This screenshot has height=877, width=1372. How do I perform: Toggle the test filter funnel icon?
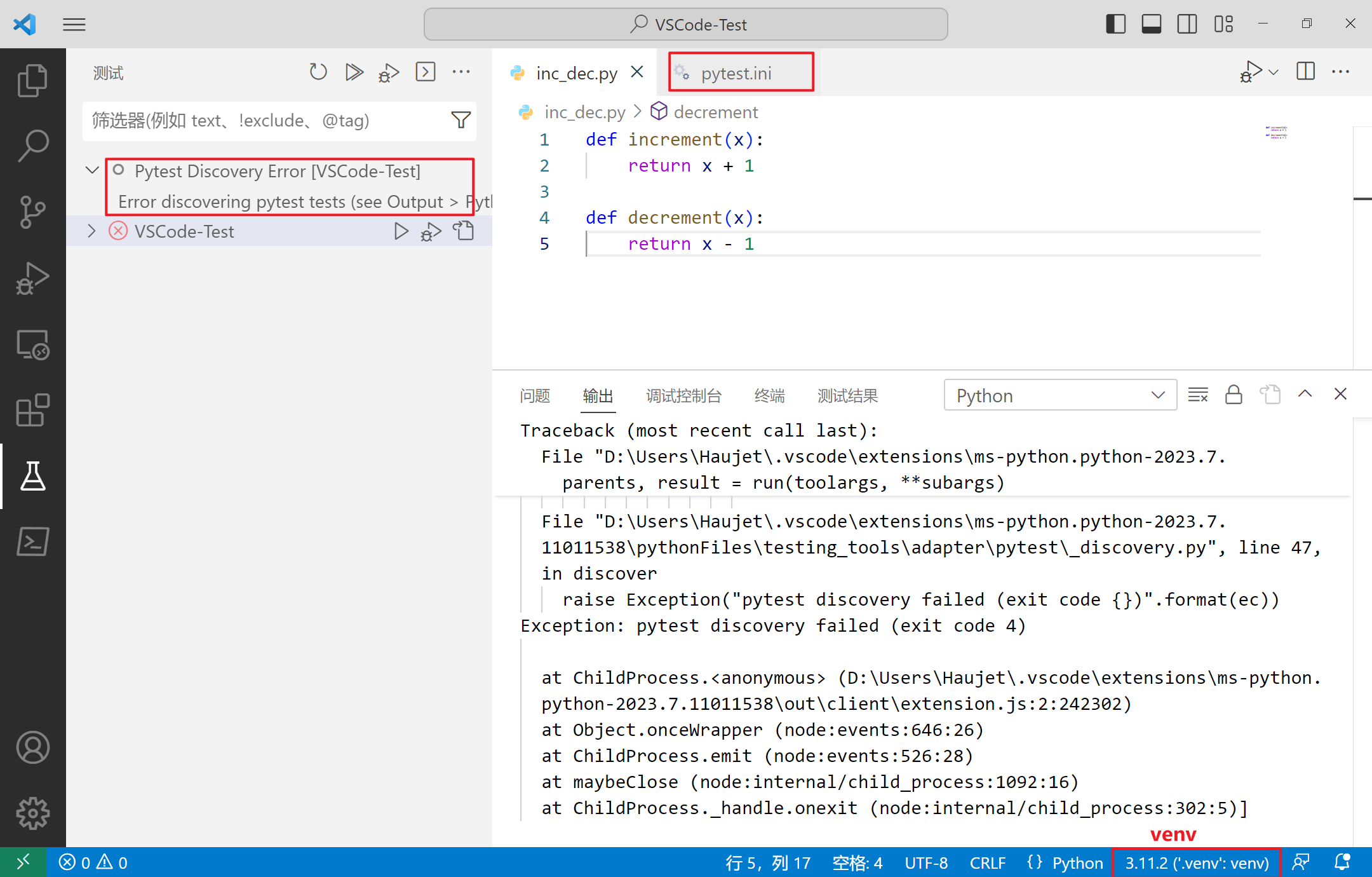[x=461, y=120]
